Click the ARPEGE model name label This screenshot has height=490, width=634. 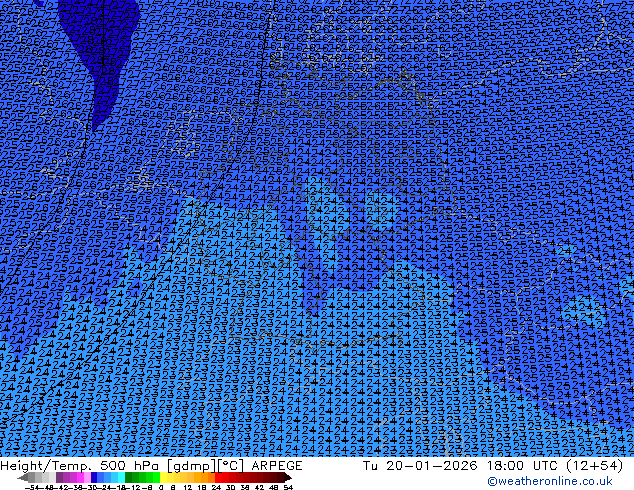click(277, 466)
